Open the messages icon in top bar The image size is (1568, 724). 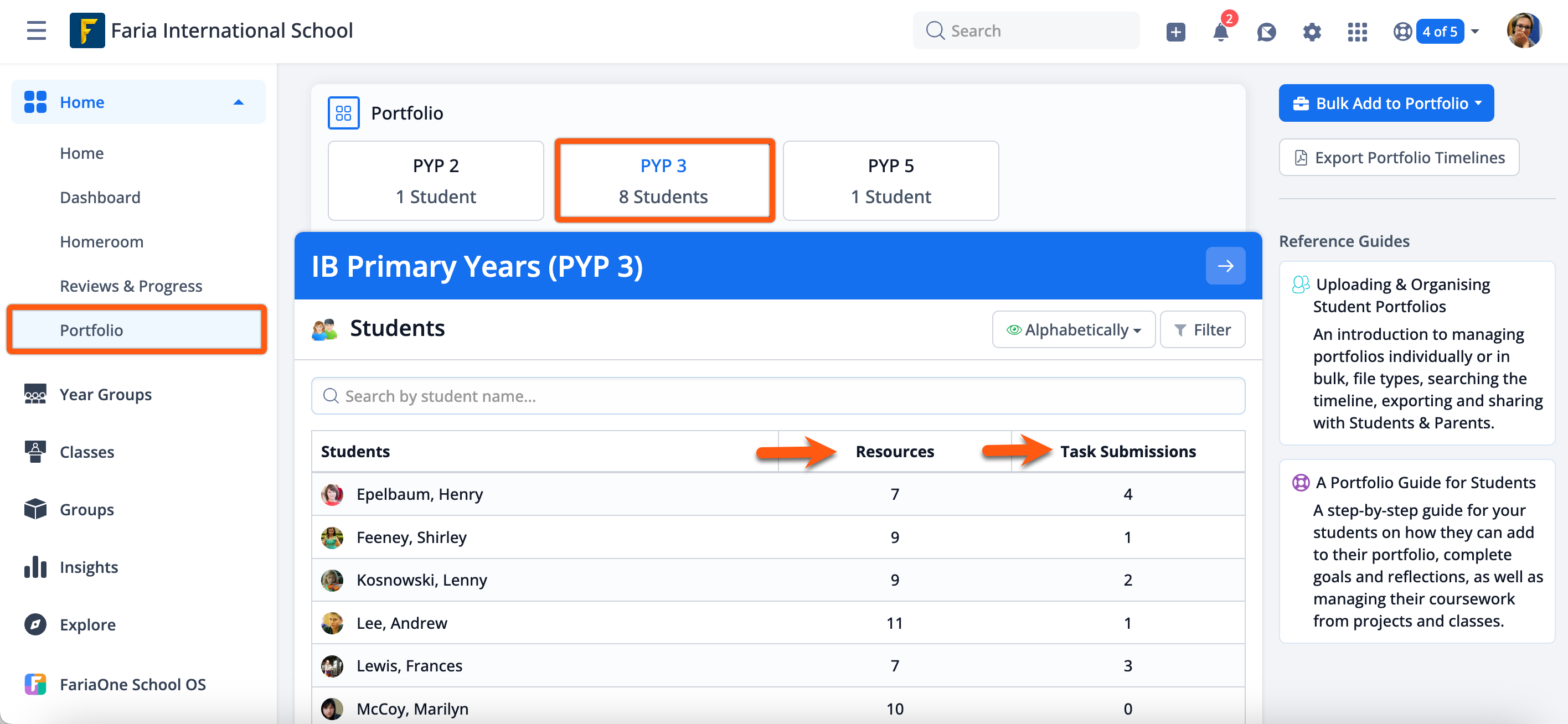1267,32
